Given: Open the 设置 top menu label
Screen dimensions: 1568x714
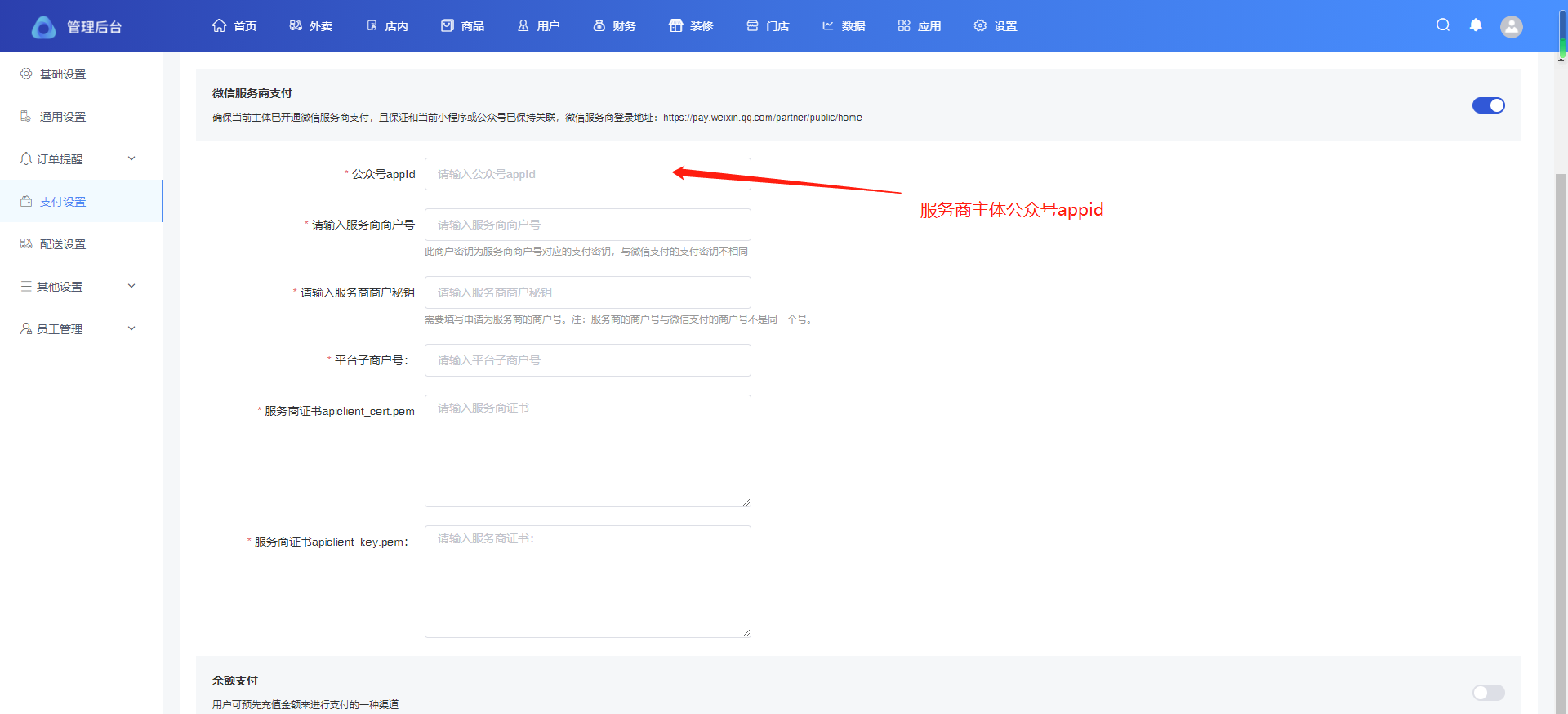Looking at the screenshot, I should coord(1005,26).
